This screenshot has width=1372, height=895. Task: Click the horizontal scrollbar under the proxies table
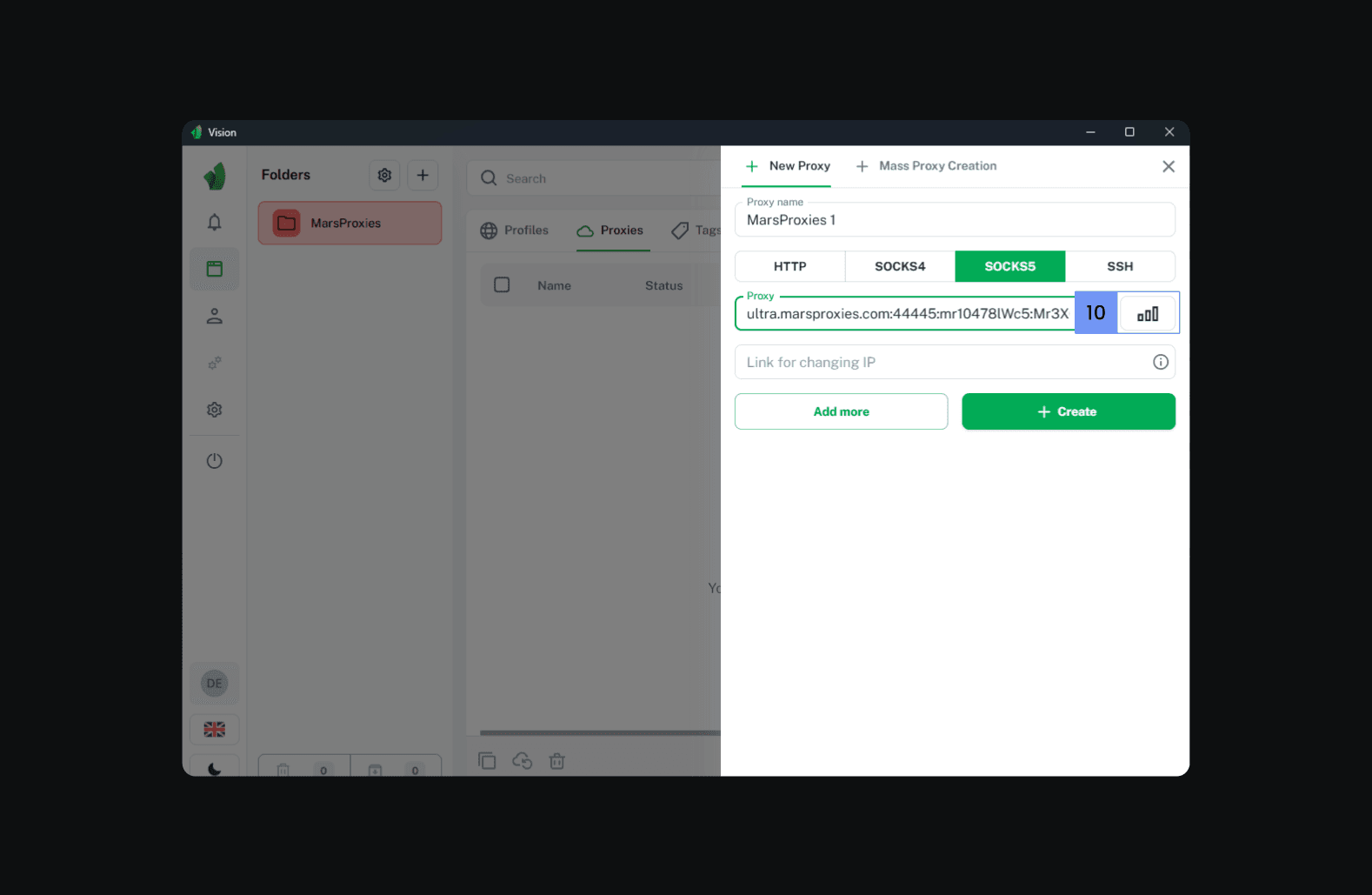click(600, 733)
